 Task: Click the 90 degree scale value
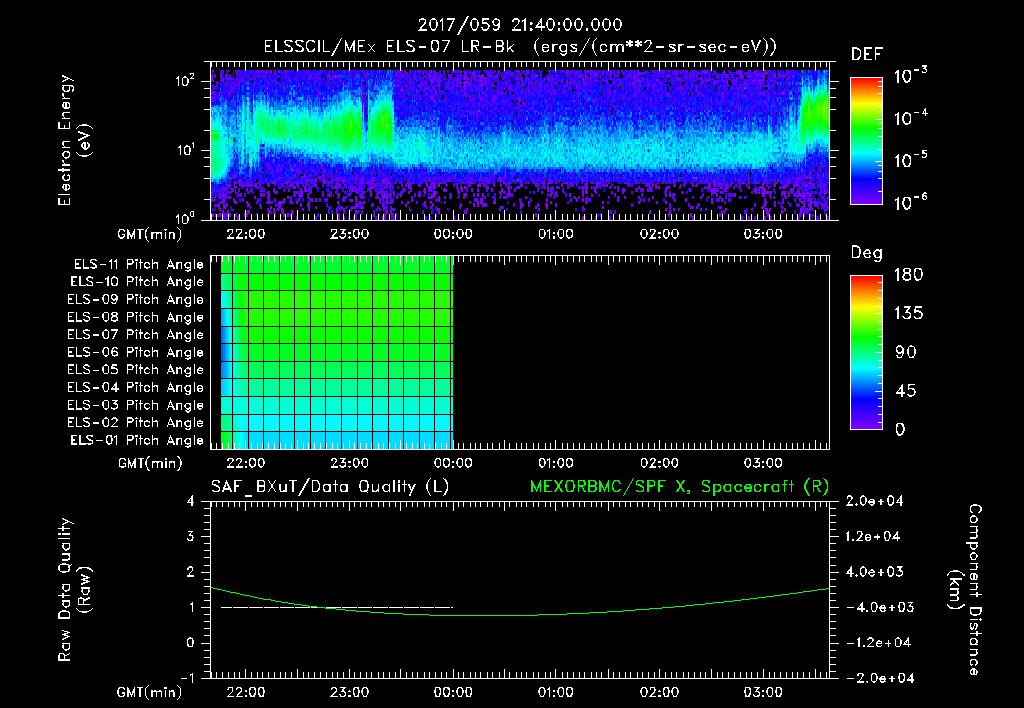[x=905, y=352]
